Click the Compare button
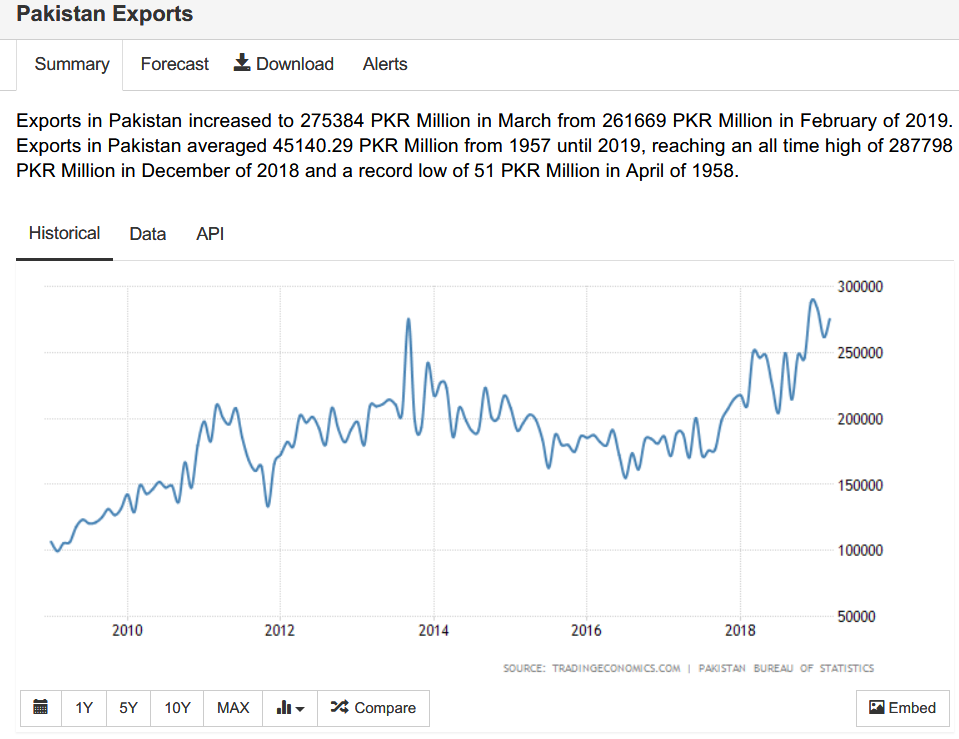The image size is (959, 739). tap(373, 708)
